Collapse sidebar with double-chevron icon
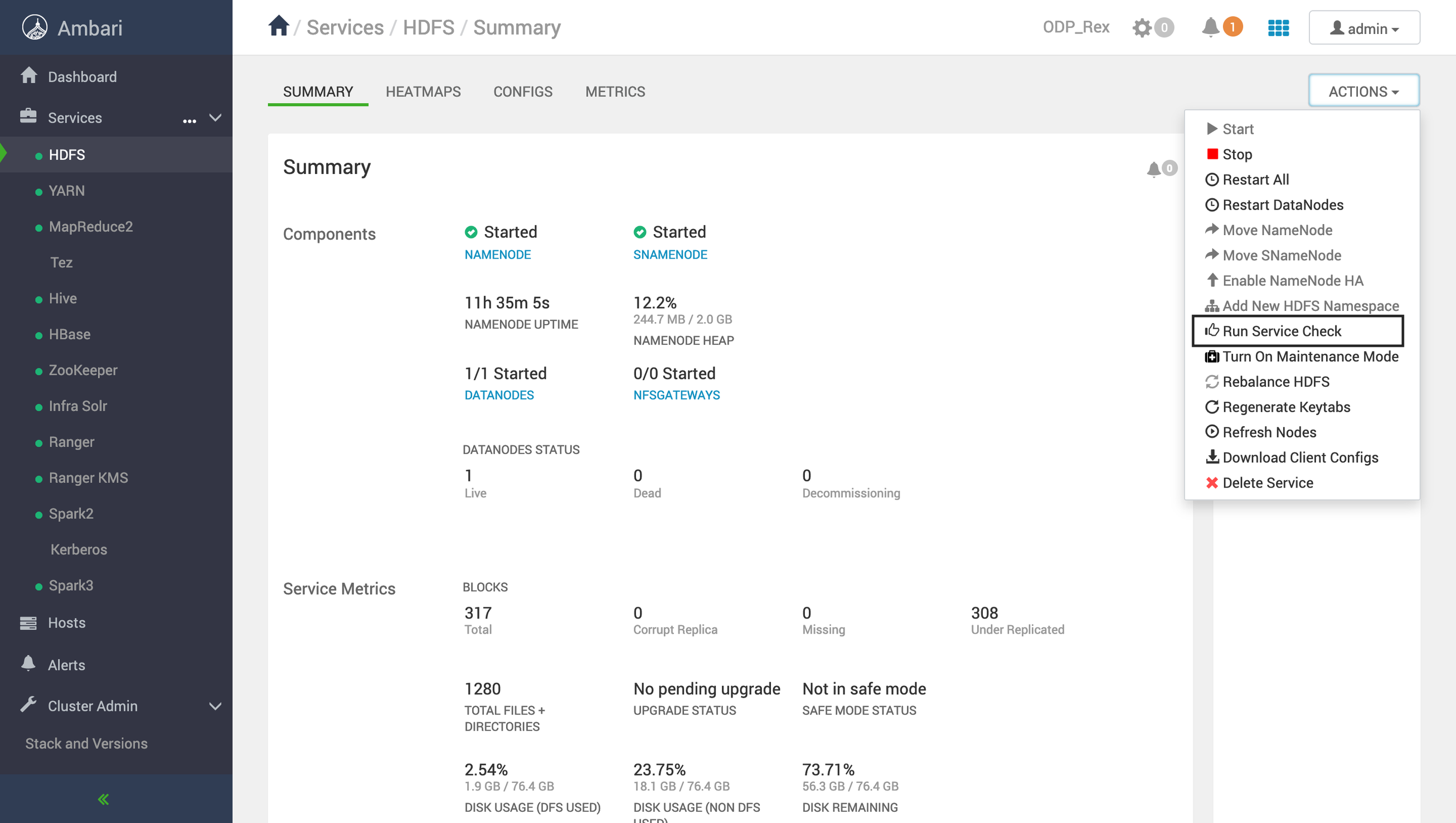The image size is (1456, 823). 104,798
